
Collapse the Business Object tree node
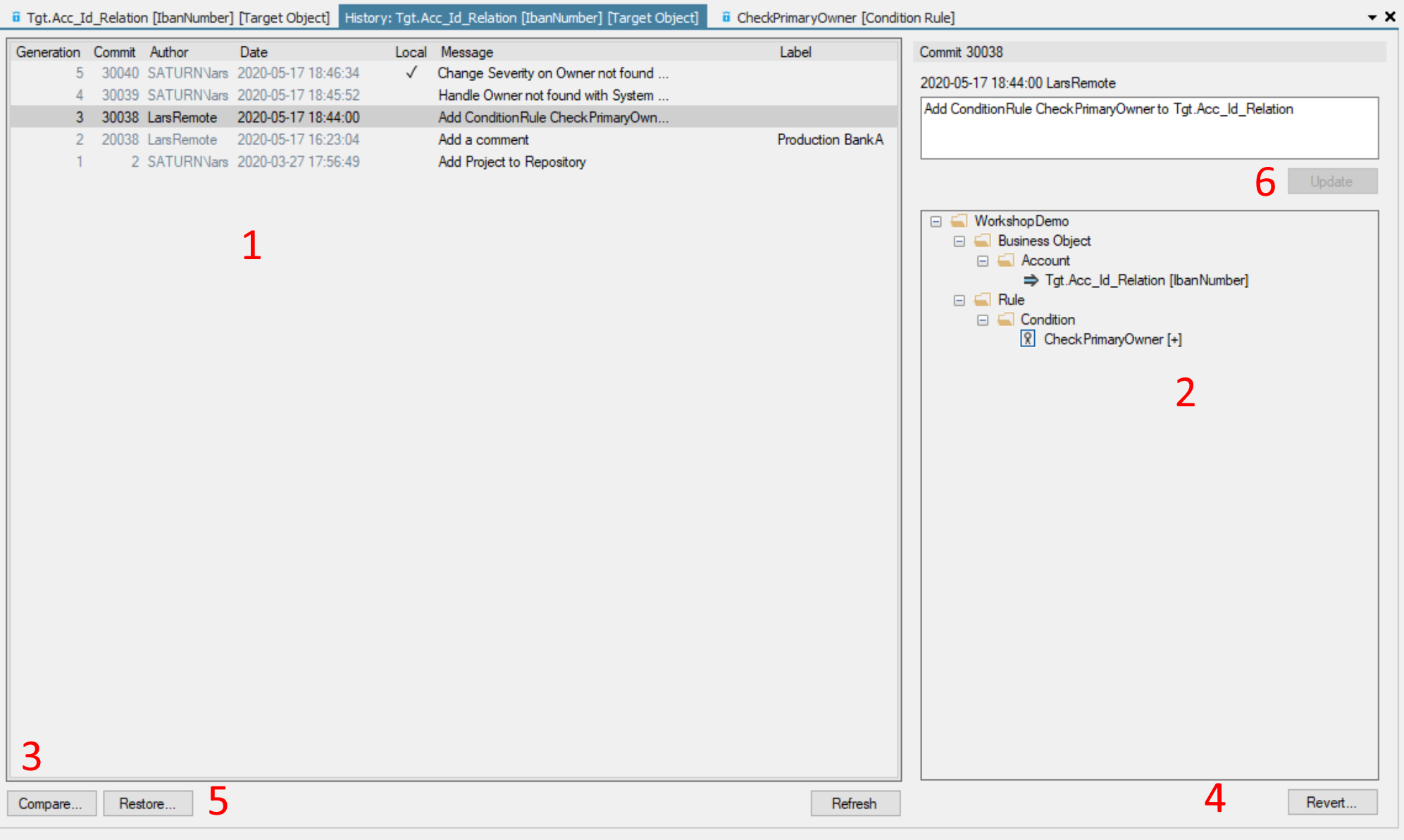[x=959, y=240]
